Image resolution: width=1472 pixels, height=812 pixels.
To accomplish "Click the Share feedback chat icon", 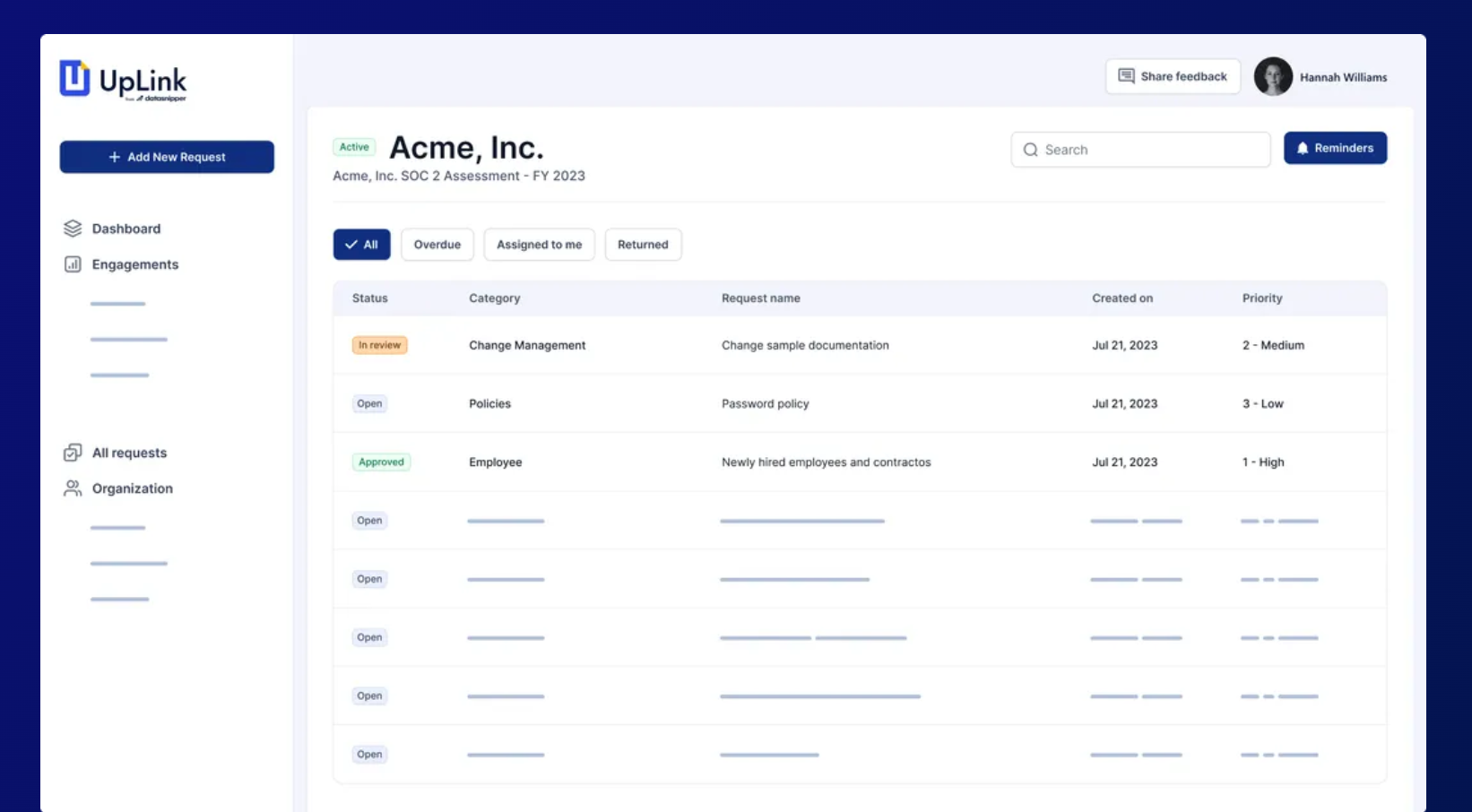I will (x=1127, y=76).
